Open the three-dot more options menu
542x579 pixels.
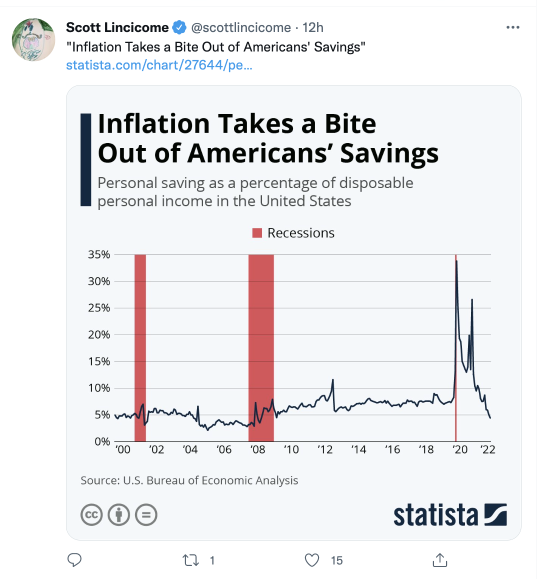coord(513,27)
